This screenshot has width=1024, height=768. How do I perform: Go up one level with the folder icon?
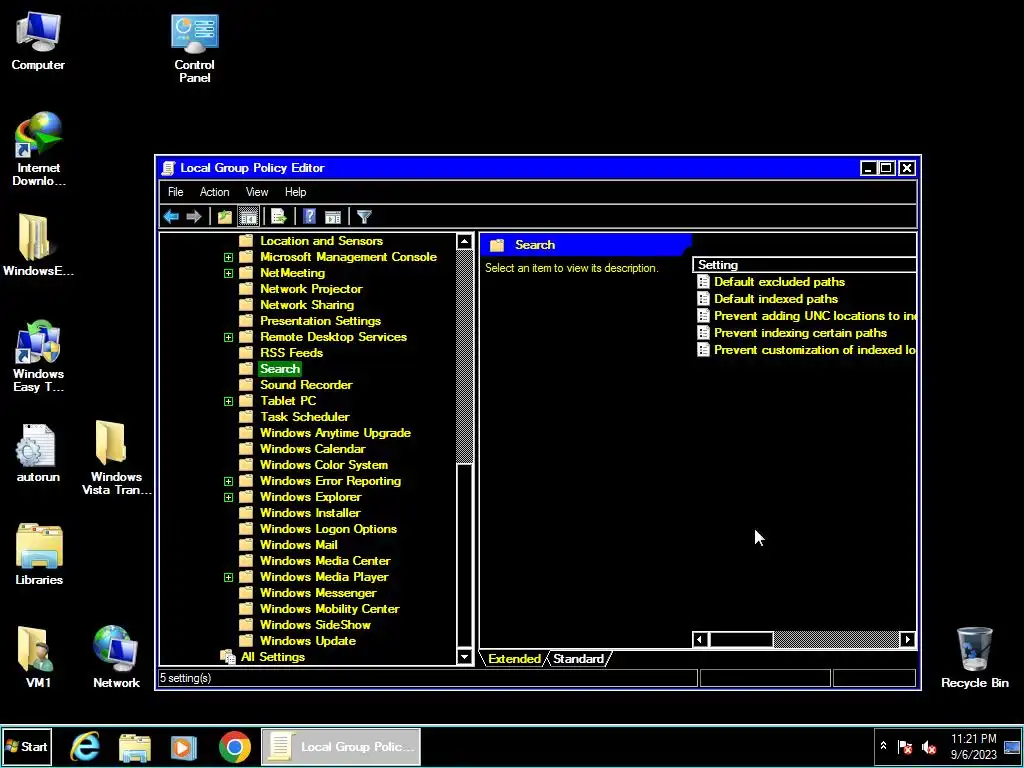pyautogui.click(x=225, y=217)
